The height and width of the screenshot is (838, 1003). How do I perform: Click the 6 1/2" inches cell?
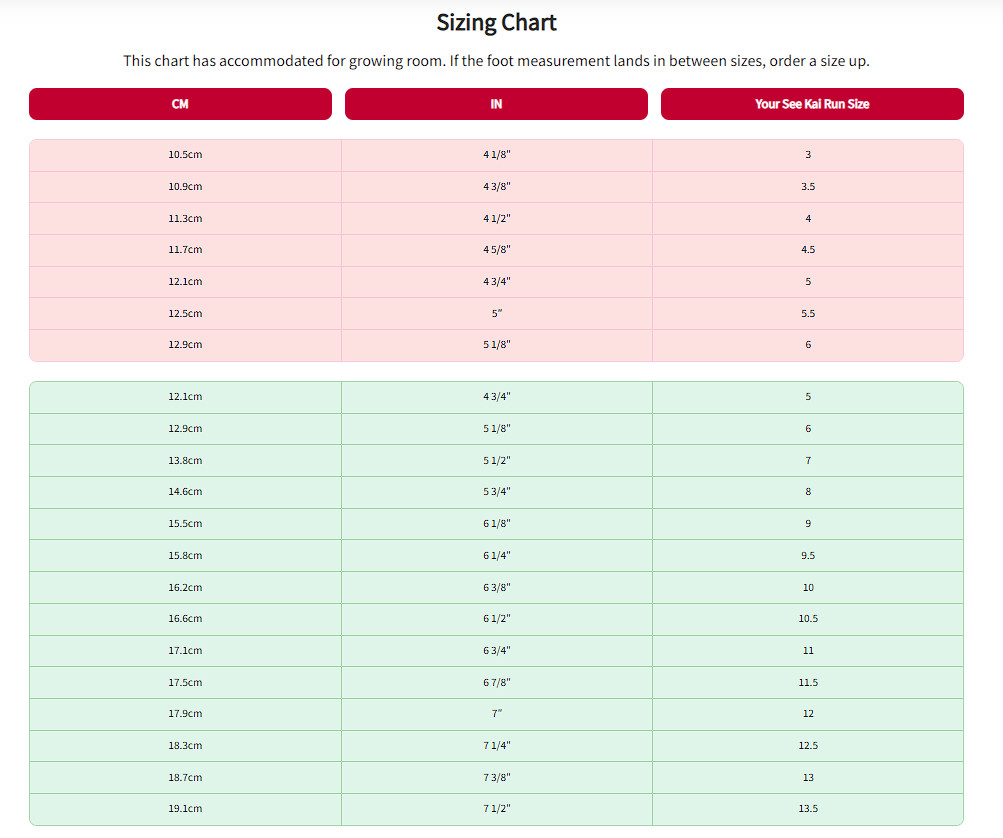497,619
